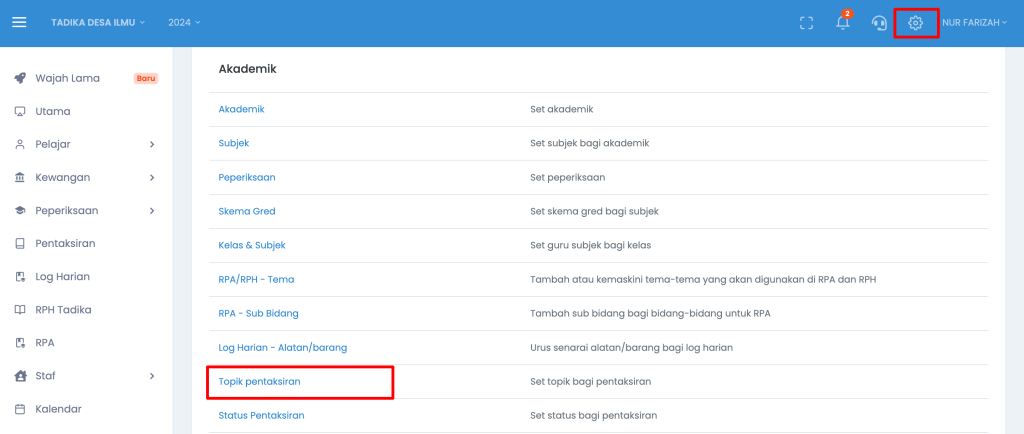Screen dimensions: 1024x434
Task: Click the Log Harian sidebar icon
Action: (20, 277)
